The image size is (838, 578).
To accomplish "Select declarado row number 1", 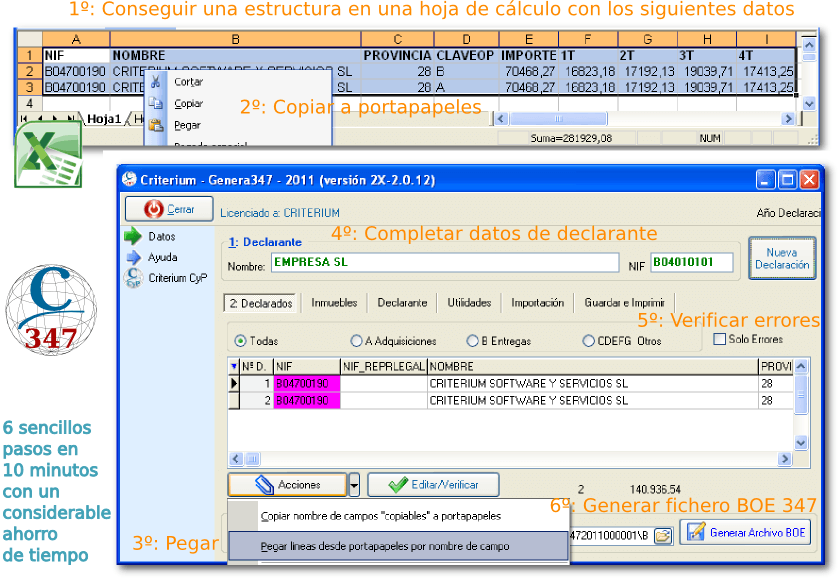I will [x=234, y=384].
